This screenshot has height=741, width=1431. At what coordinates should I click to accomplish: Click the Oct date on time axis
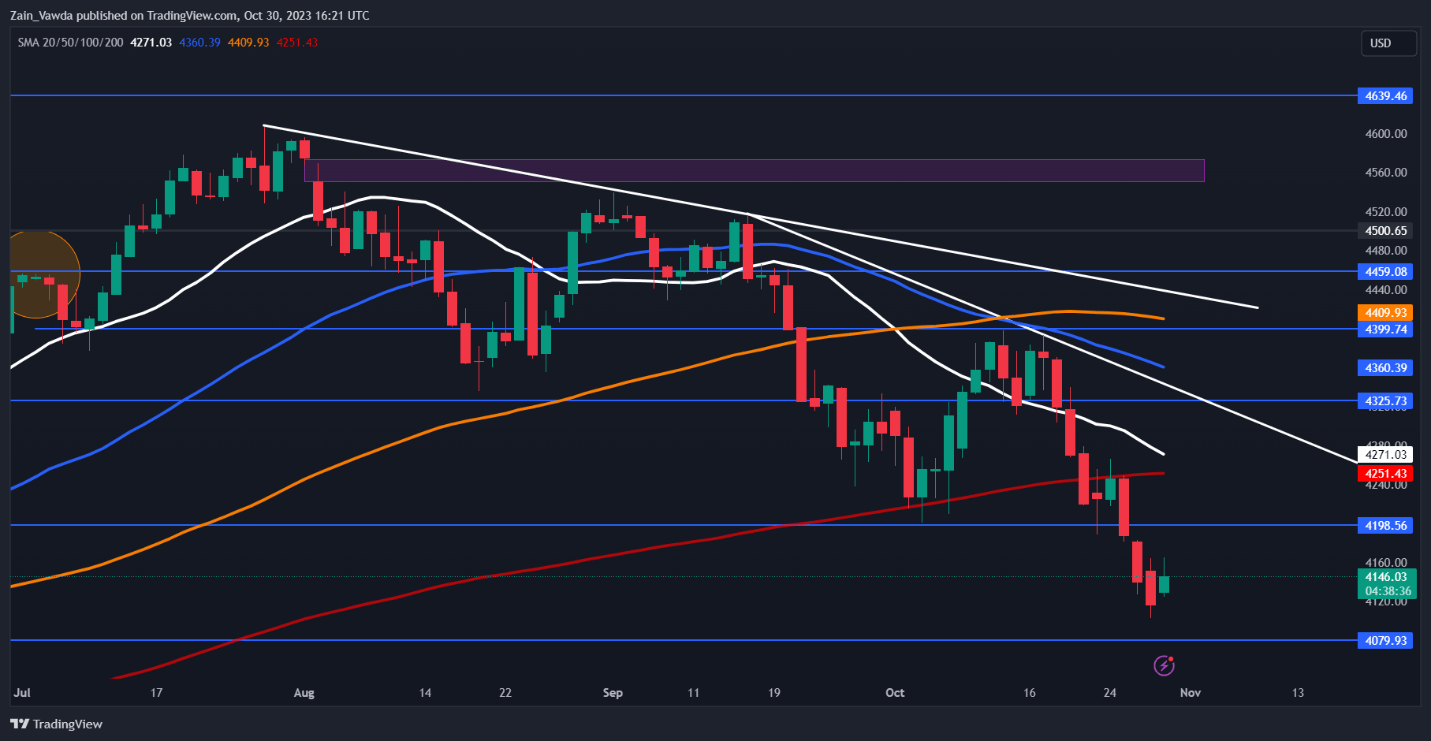click(x=896, y=692)
